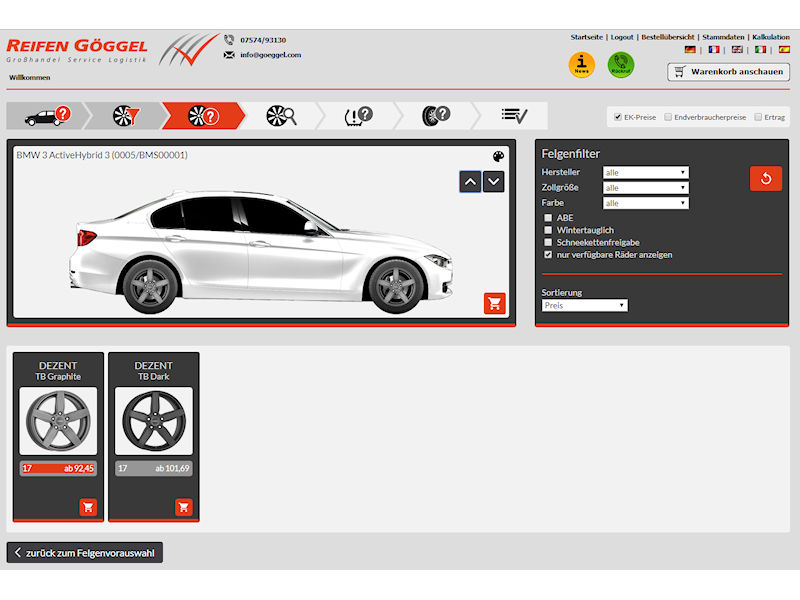Raise the car with the up arrow
The image size is (800, 600).
470,182
